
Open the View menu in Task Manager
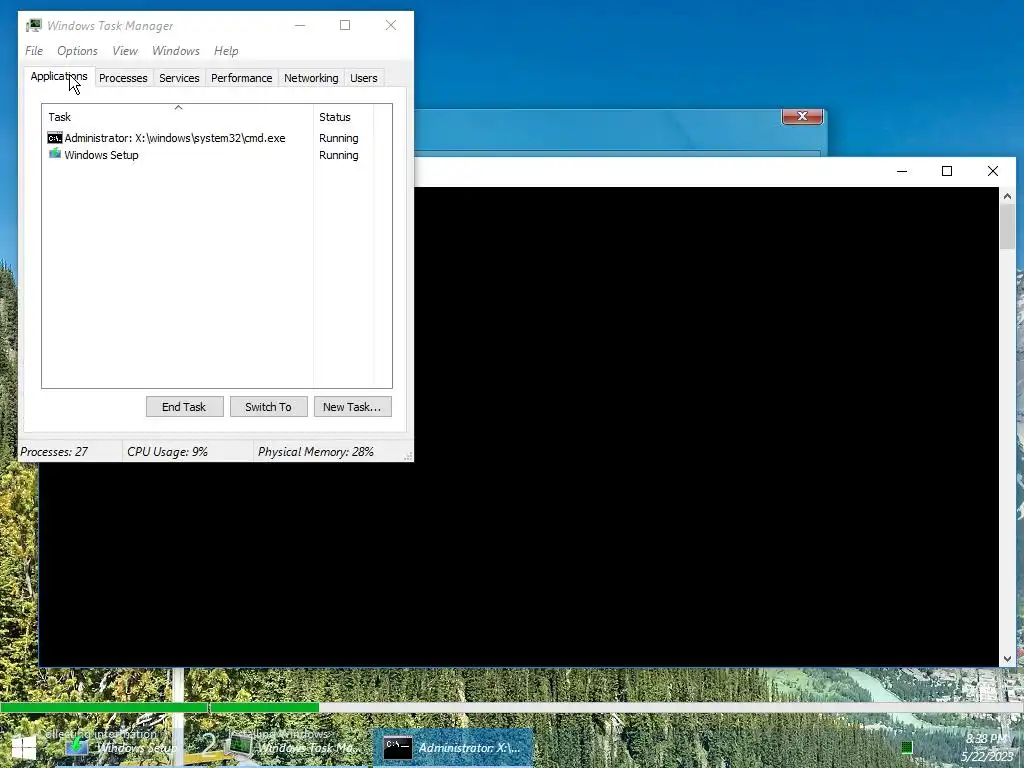tap(125, 51)
